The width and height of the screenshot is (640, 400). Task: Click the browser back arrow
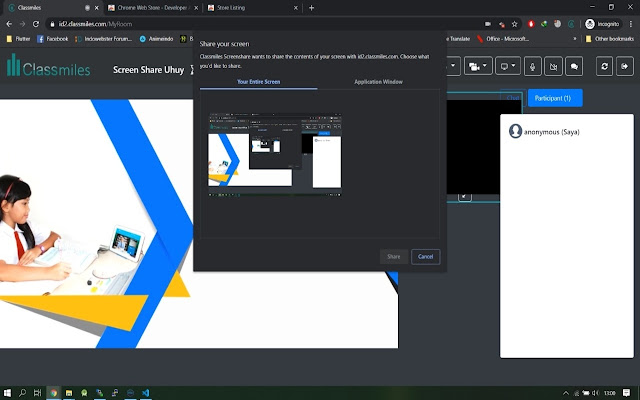pyautogui.click(x=9, y=24)
